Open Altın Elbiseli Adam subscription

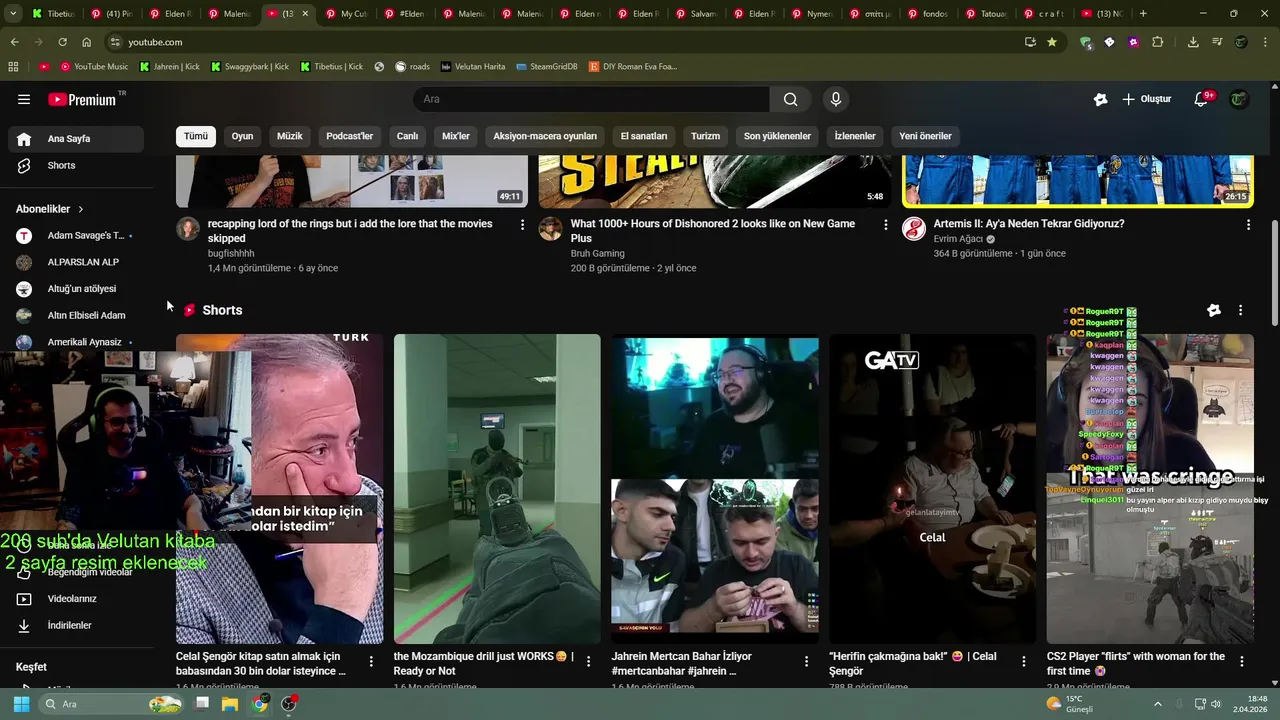76,315
